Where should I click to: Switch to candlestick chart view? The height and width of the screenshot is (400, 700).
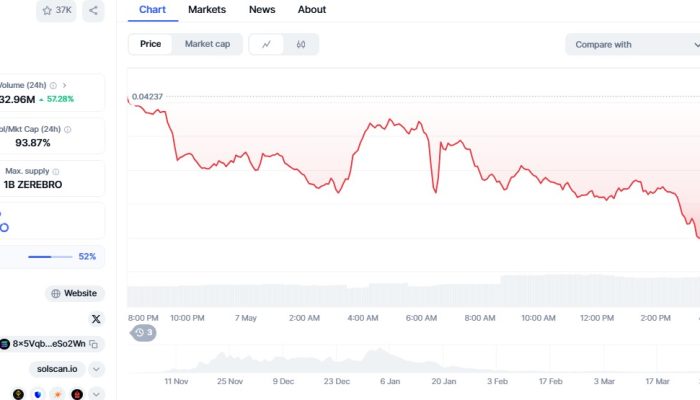301,44
